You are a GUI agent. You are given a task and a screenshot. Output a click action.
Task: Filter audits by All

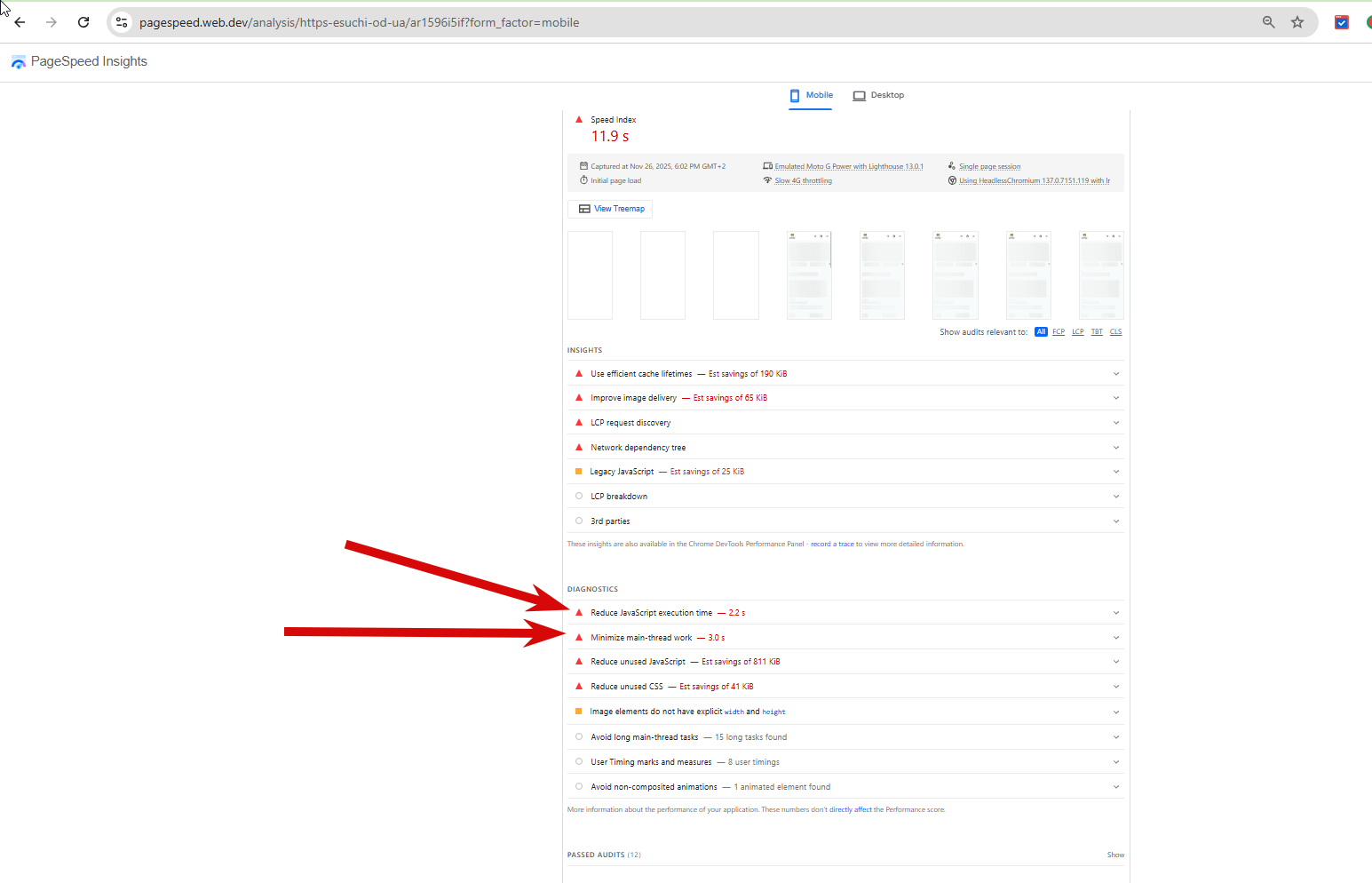coord(1041,332)
